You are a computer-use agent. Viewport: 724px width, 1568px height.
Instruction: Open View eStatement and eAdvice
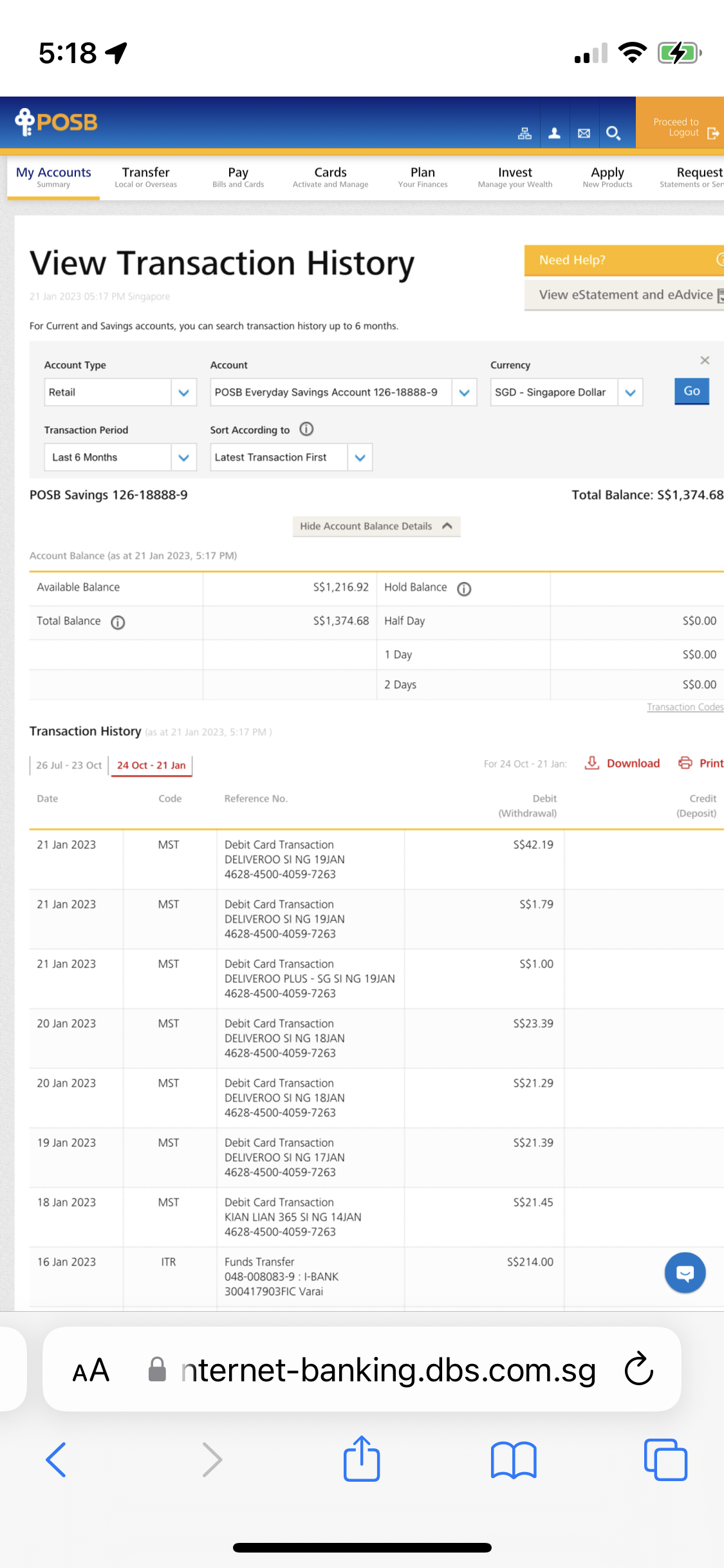(x=624, y=295)
